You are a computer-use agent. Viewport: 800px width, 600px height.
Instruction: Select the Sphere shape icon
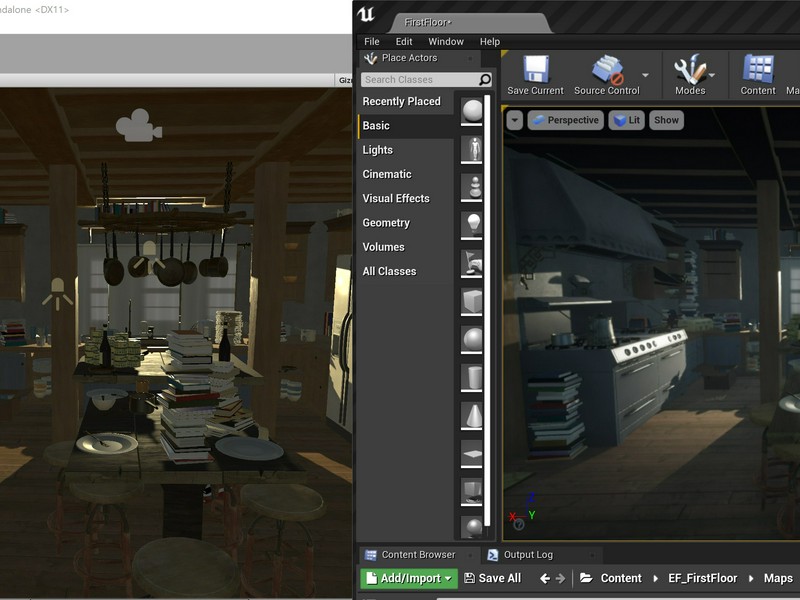click(x=472, y=339)
